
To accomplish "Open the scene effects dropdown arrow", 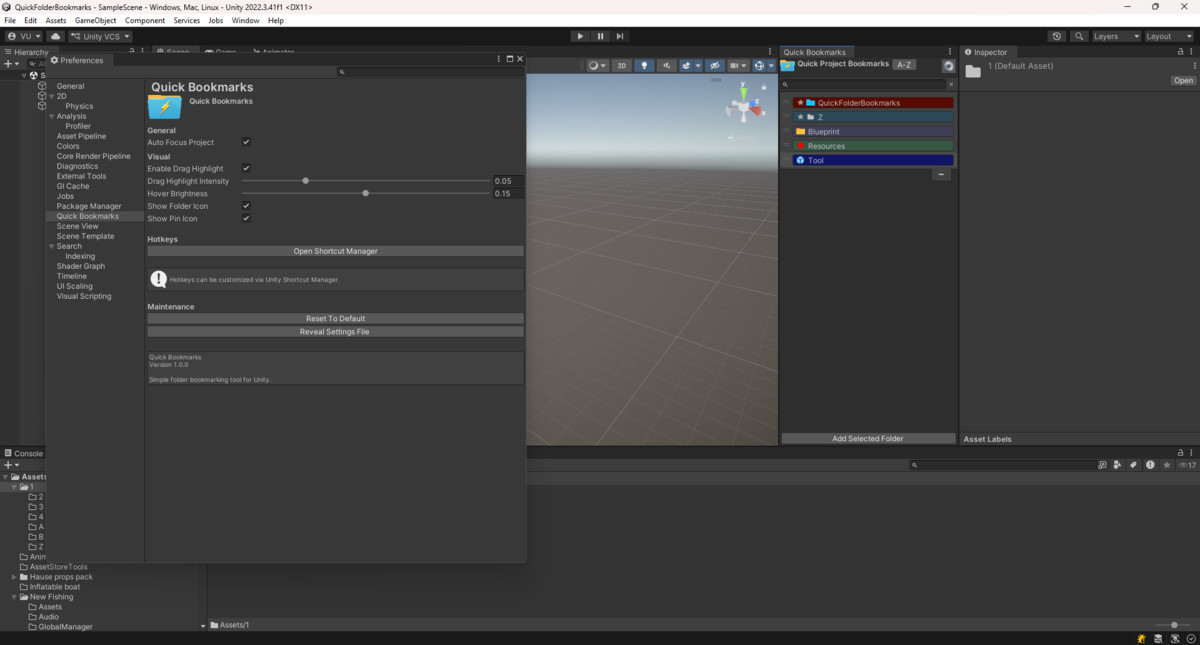I will 697,66.
